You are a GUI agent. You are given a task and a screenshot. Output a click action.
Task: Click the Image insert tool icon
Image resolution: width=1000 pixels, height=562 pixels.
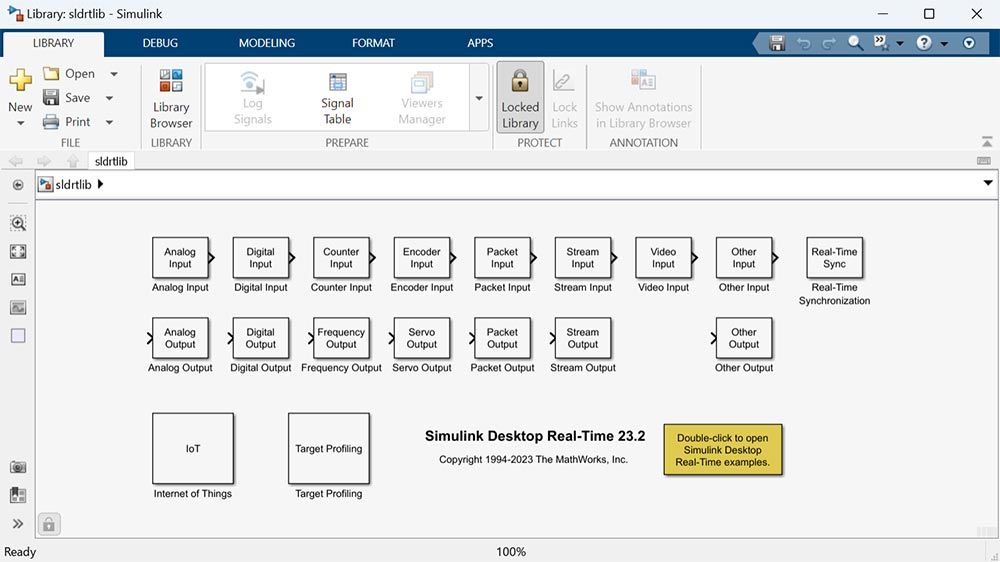[x=18, y=308]
